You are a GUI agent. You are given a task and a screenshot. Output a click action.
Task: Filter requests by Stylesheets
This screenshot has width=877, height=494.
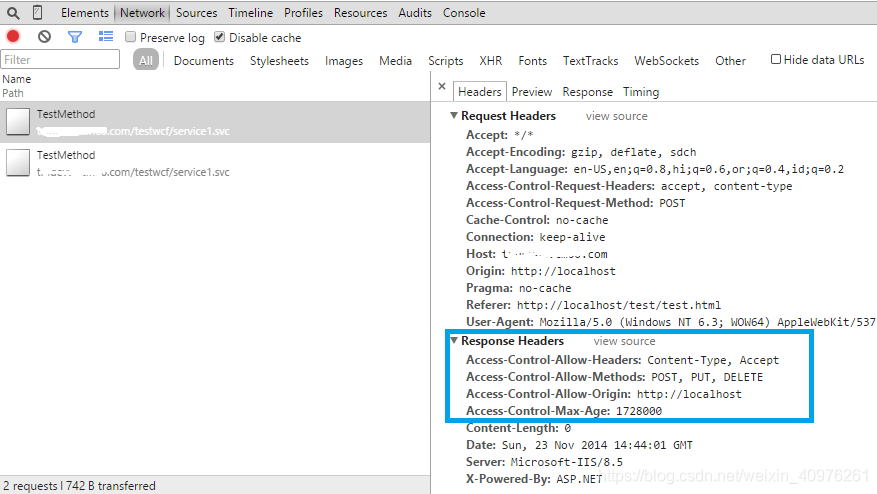279,60
